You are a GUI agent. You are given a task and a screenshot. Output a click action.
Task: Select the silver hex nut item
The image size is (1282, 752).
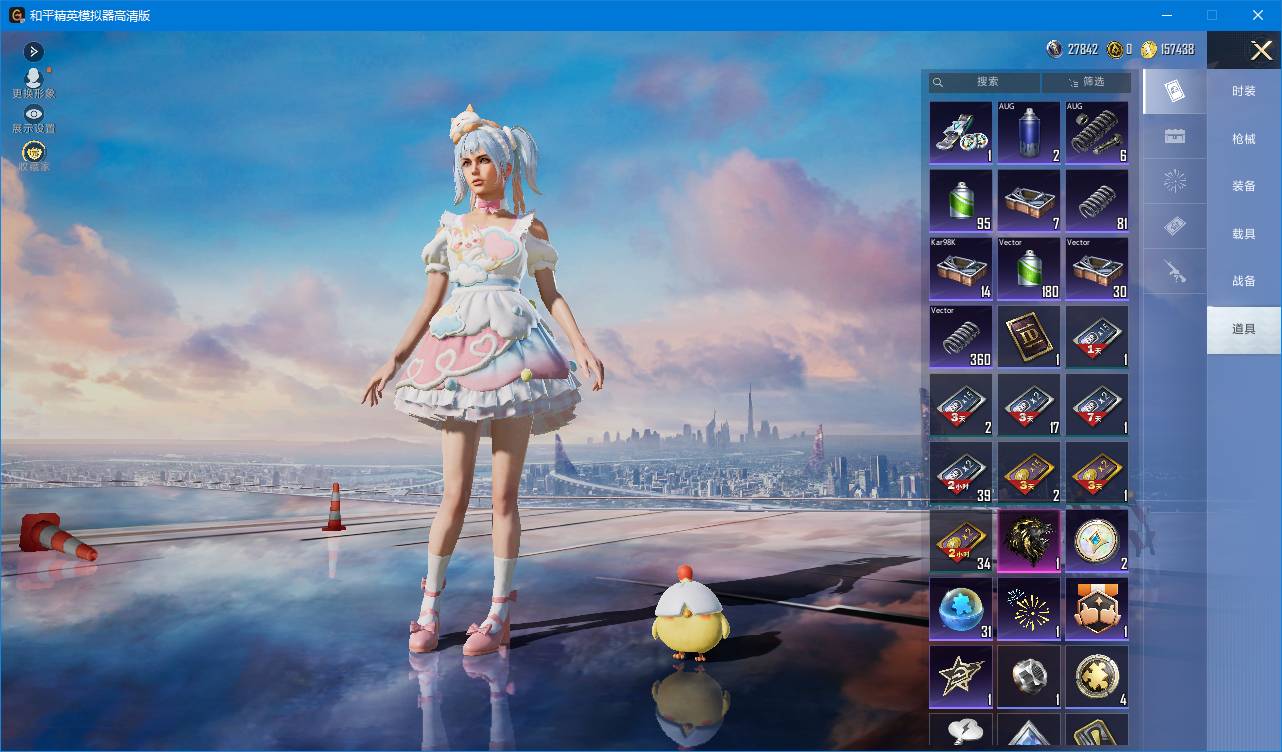pyautogui.click(x=1029, y=676)
